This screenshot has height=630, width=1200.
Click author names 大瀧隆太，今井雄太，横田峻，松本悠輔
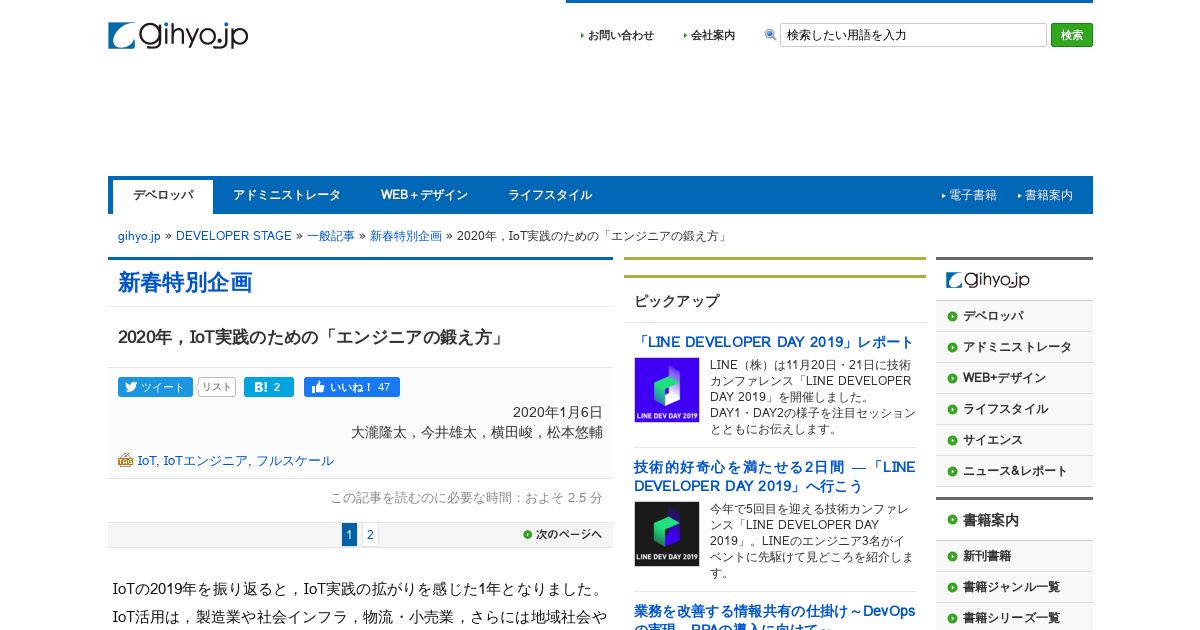pyautogui.click(x=477, y=432)
